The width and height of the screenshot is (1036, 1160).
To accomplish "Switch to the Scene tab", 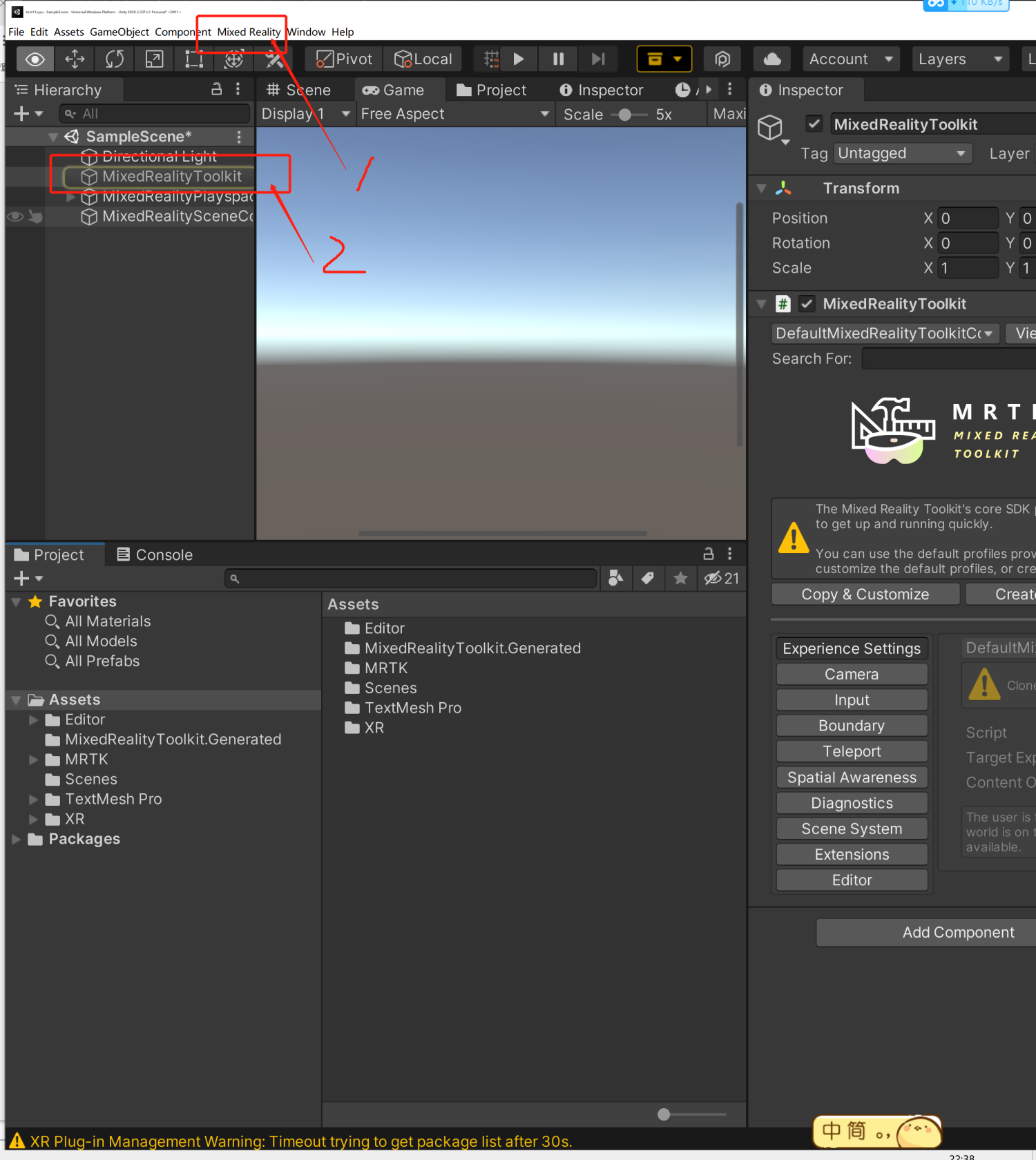I will tap(299, 90).
